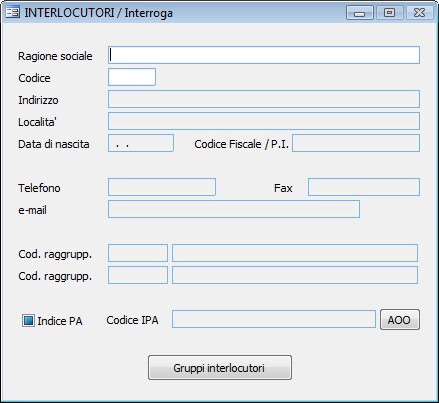Image resolution: width=439 pixels, height=403 pixels.
Task: Select the Indirizzo field
Action: pos(264,99)
